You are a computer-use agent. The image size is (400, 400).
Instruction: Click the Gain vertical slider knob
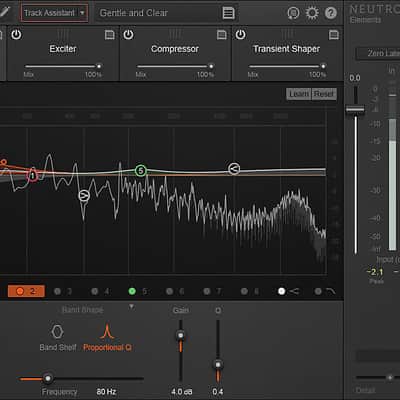pyautogui.click(x=181, y=335)
